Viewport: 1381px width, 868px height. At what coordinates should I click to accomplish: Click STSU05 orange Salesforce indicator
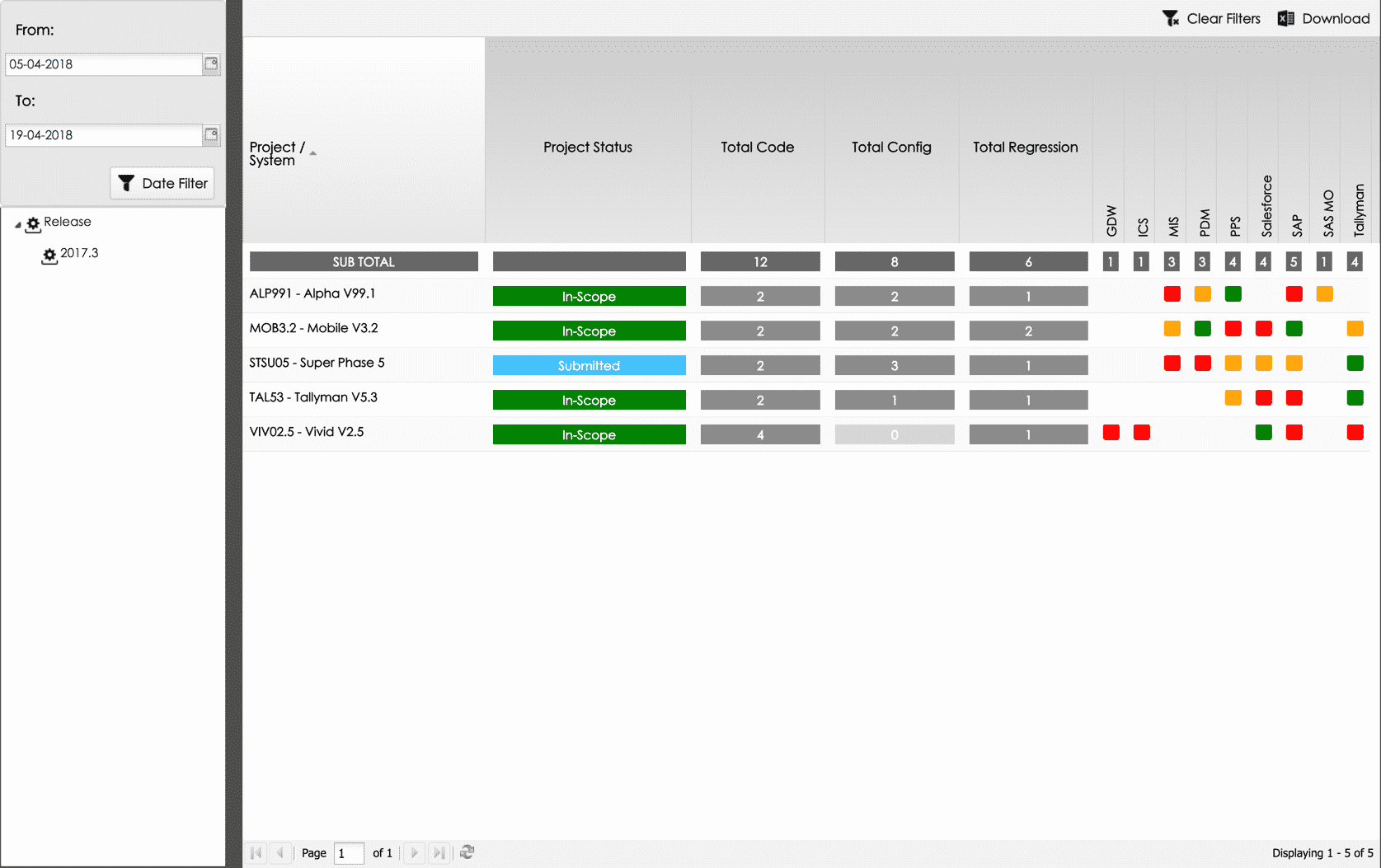click(x=1264, y=363)
